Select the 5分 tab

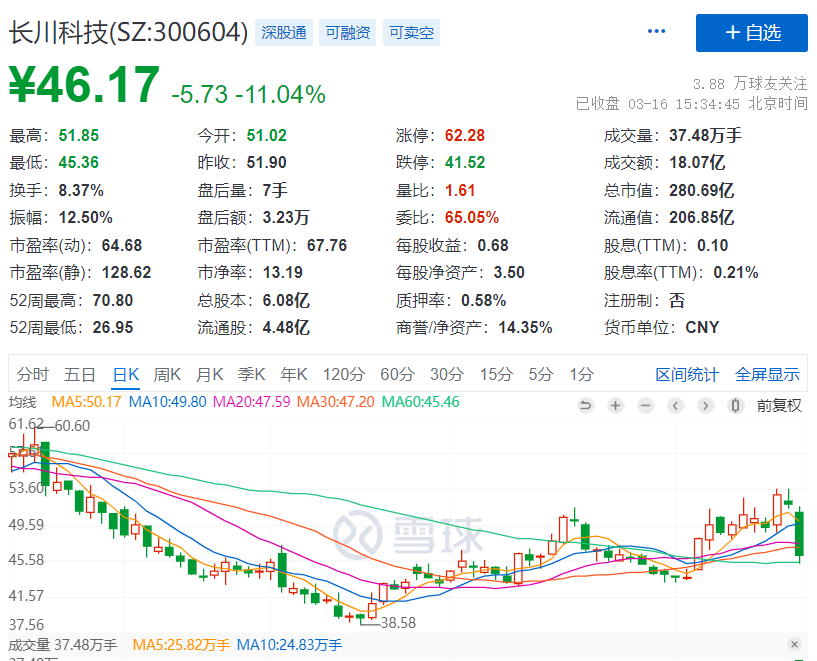point(540,374)
